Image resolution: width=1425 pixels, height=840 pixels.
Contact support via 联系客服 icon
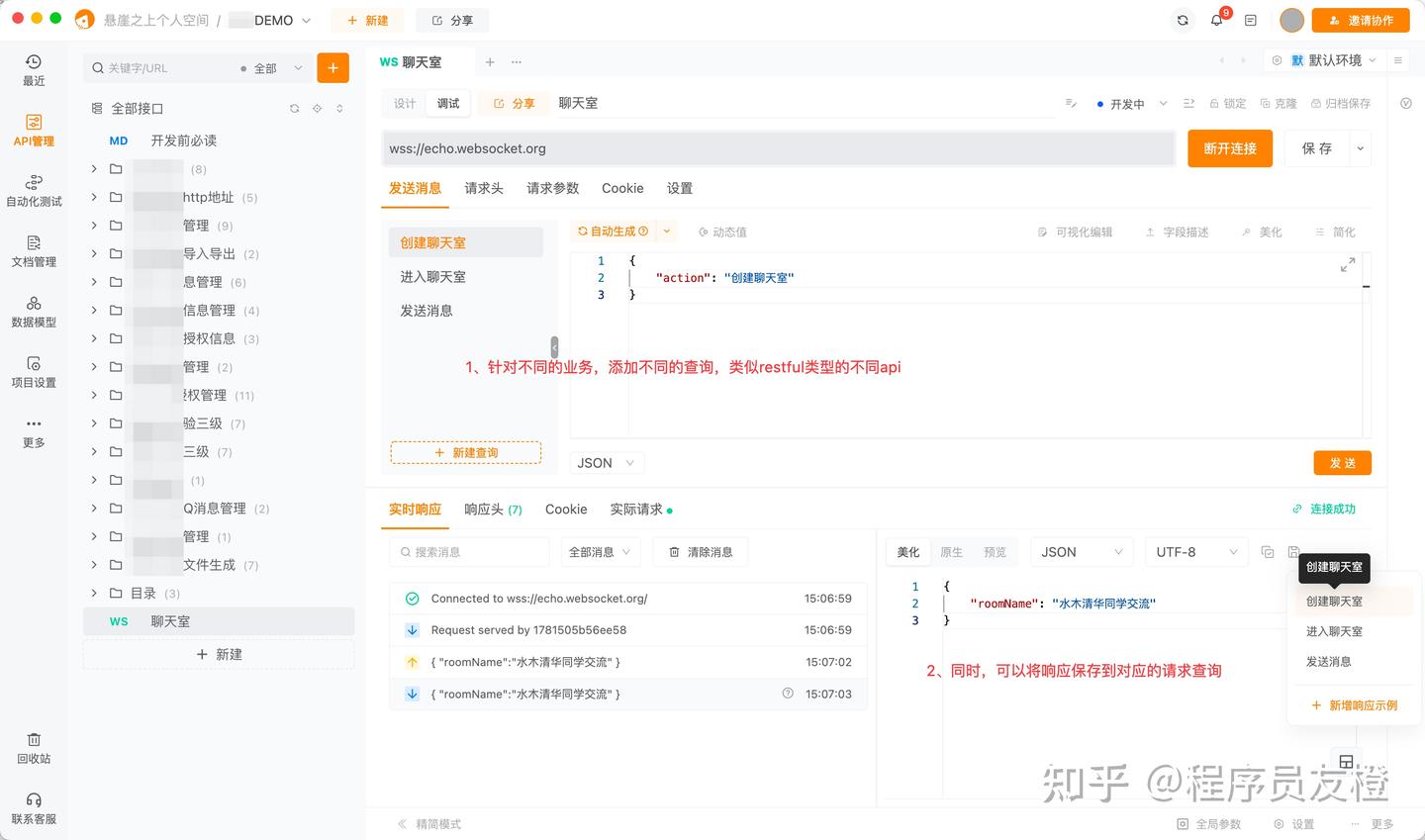pyautogui.click(x=34, y=809)
